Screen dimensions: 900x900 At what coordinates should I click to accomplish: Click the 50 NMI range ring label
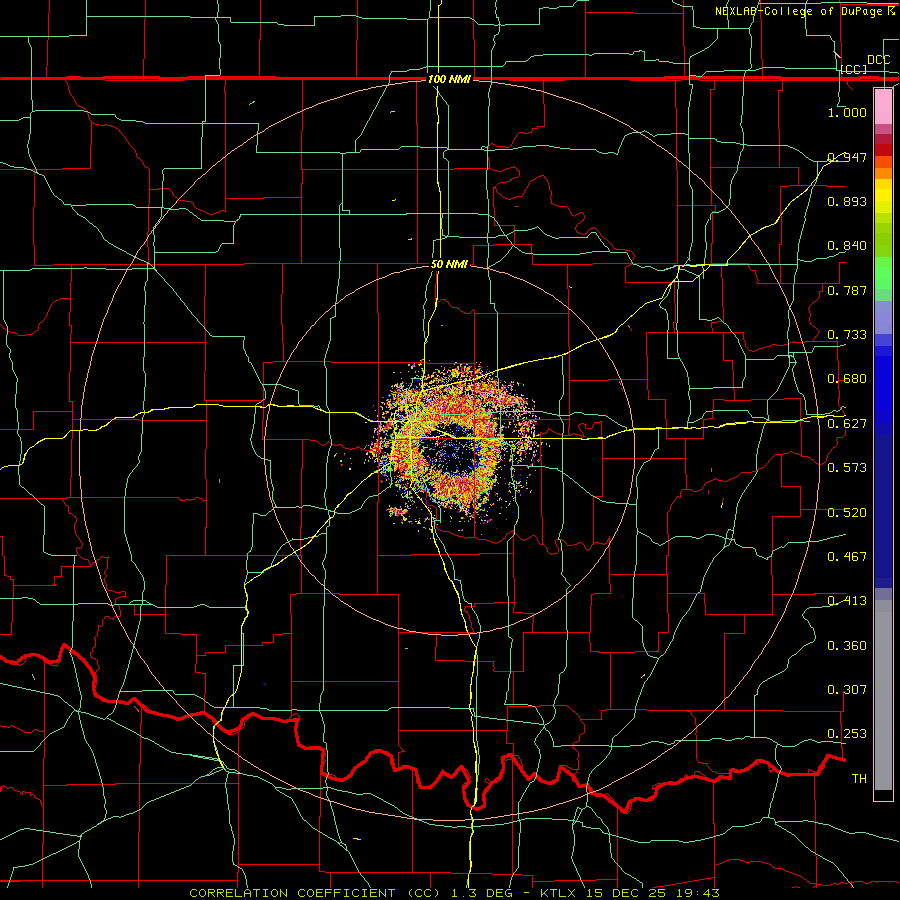[x=449, y=264]
